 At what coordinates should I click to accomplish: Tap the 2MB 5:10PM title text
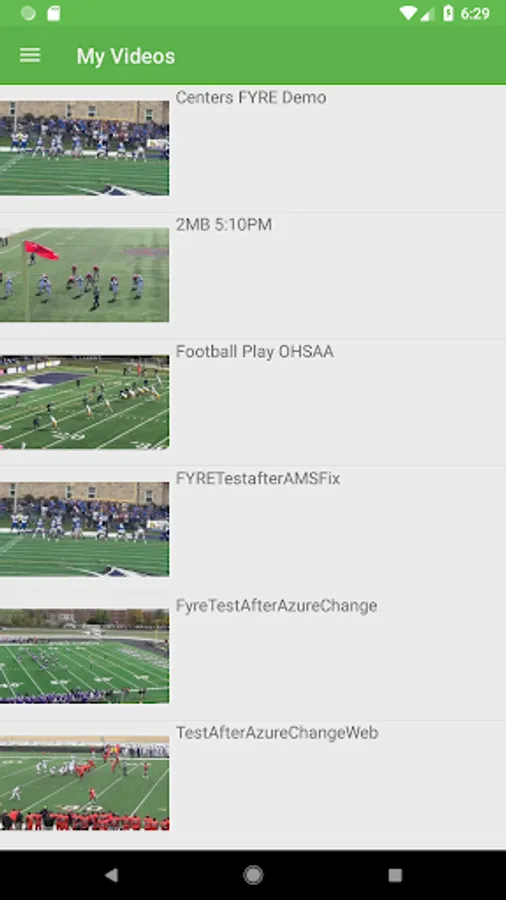click(224, 224)
